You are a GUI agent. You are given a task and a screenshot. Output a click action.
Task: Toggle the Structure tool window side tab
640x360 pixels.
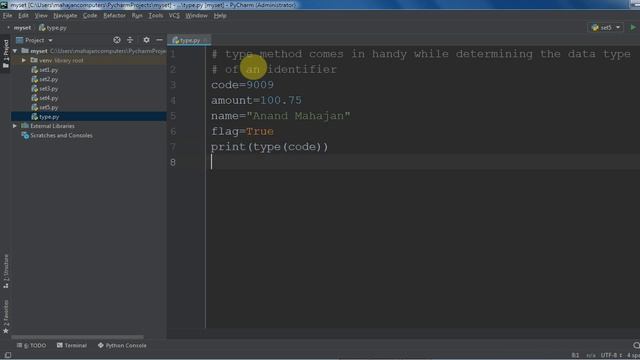click(6, 271)
